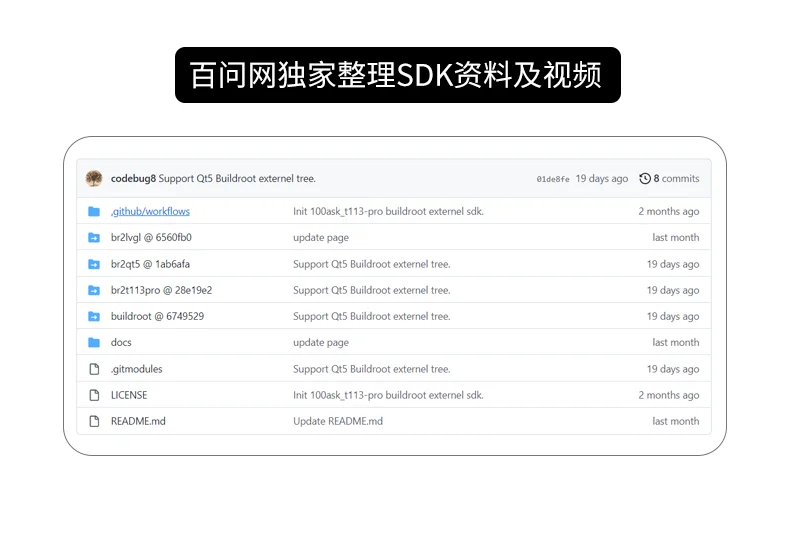The image size is (790, 553).
Task: Open the codebug8 author profile link
Action: [x=133, y=179]
